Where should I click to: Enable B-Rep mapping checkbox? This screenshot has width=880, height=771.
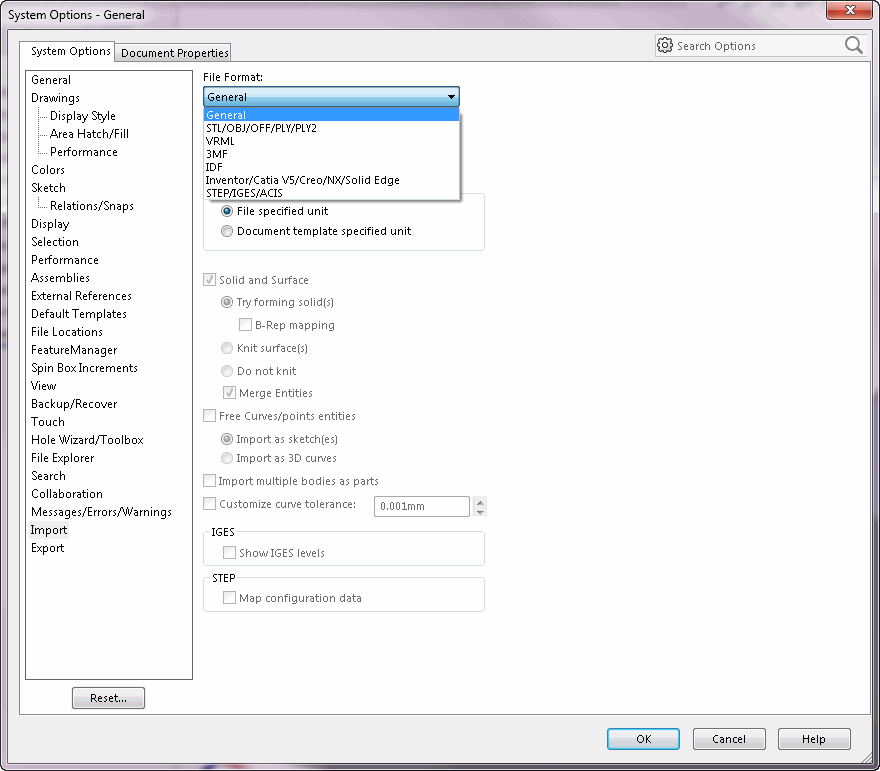click(x=245, y=325)
